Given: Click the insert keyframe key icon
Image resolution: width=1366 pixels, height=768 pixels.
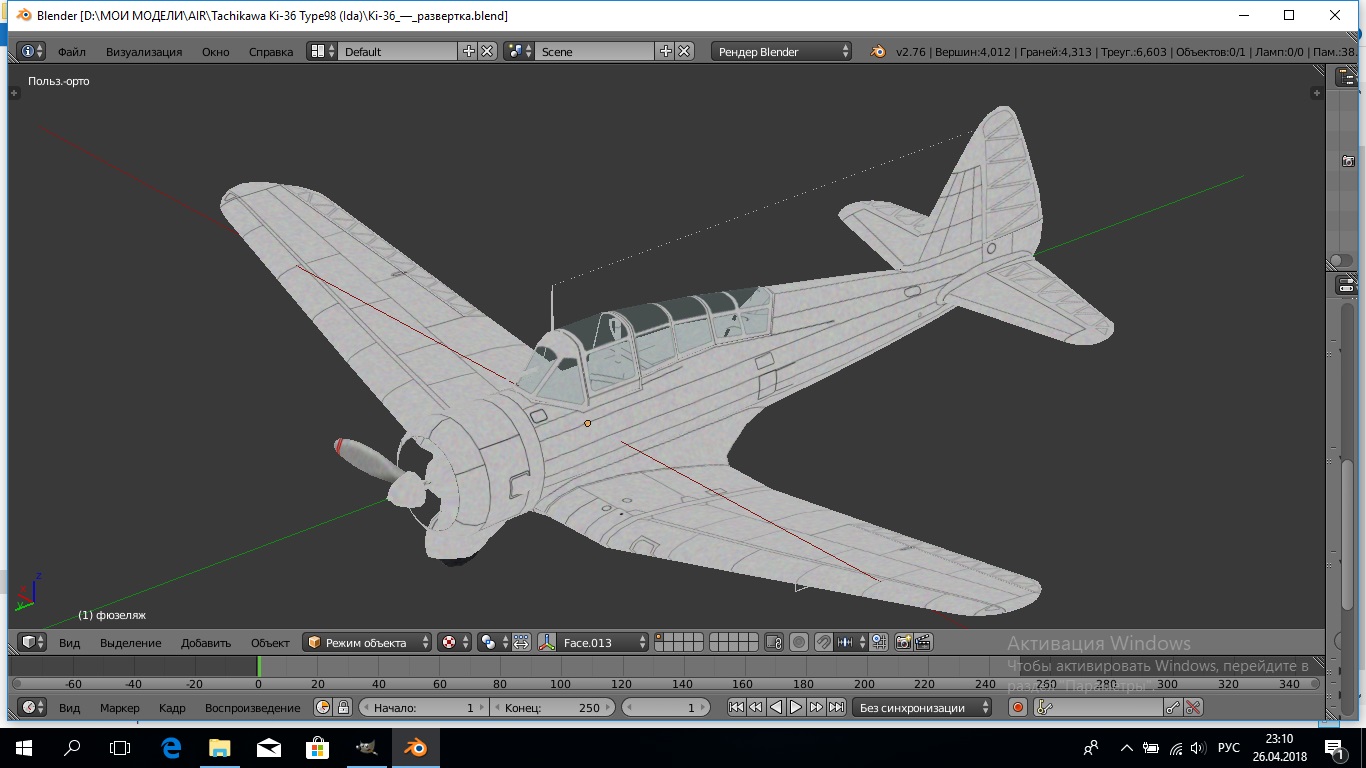Looking at the screenshot, I should pos(1173,707).
